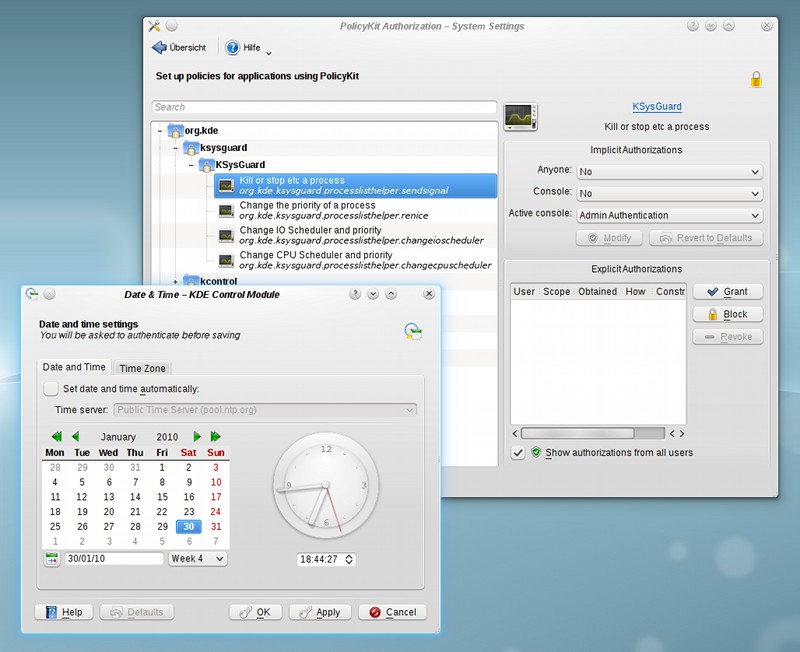The image size is (800, 652).
Task: Enable Set date and time automatically
Action: (x=51, y=389)
